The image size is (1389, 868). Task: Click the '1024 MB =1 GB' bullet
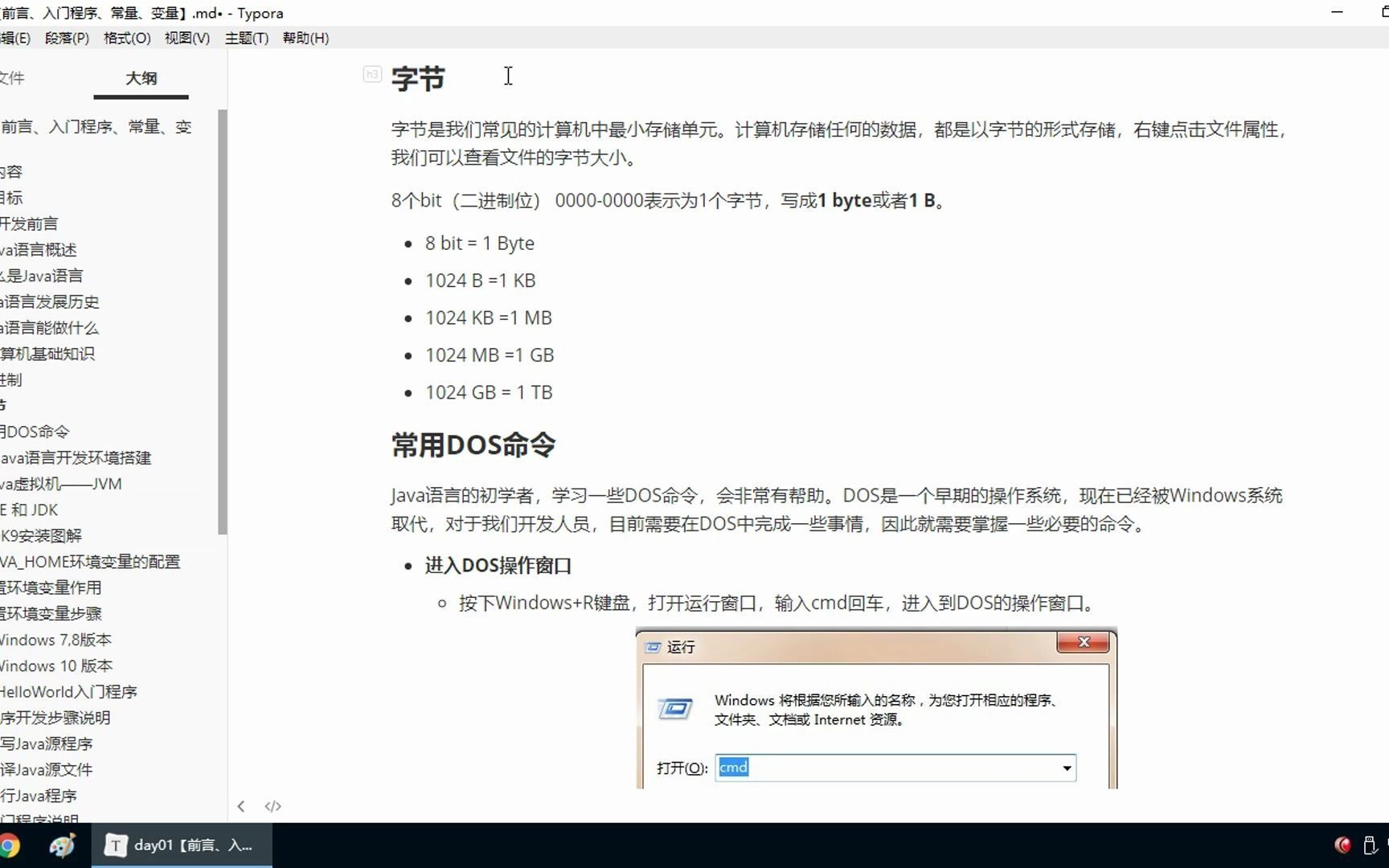tap(490, 355)
